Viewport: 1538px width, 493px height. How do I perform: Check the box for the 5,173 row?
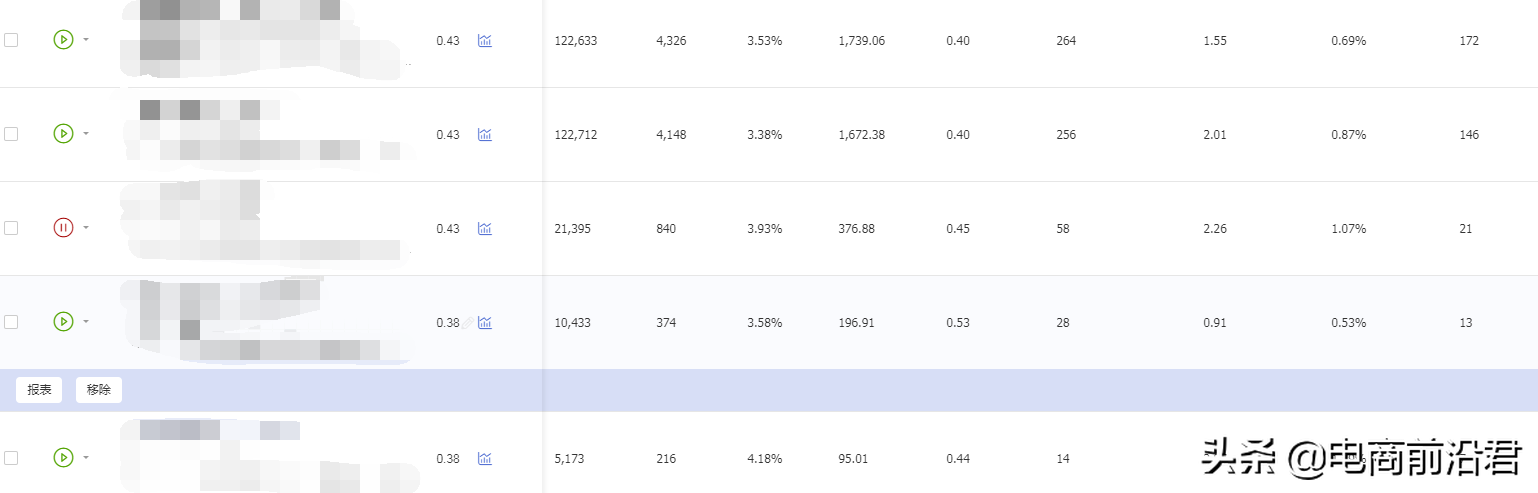click(x=11, y=457)
